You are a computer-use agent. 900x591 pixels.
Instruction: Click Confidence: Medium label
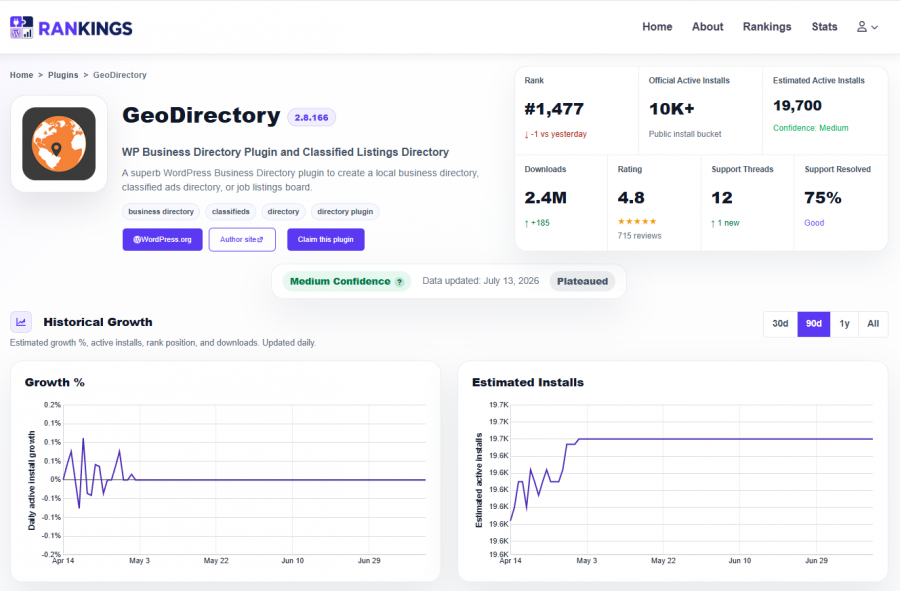[810, 128]
